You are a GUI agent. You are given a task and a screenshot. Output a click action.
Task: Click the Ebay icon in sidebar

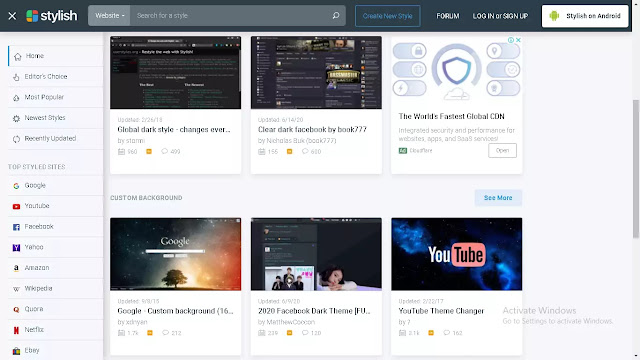click(16, 351)
